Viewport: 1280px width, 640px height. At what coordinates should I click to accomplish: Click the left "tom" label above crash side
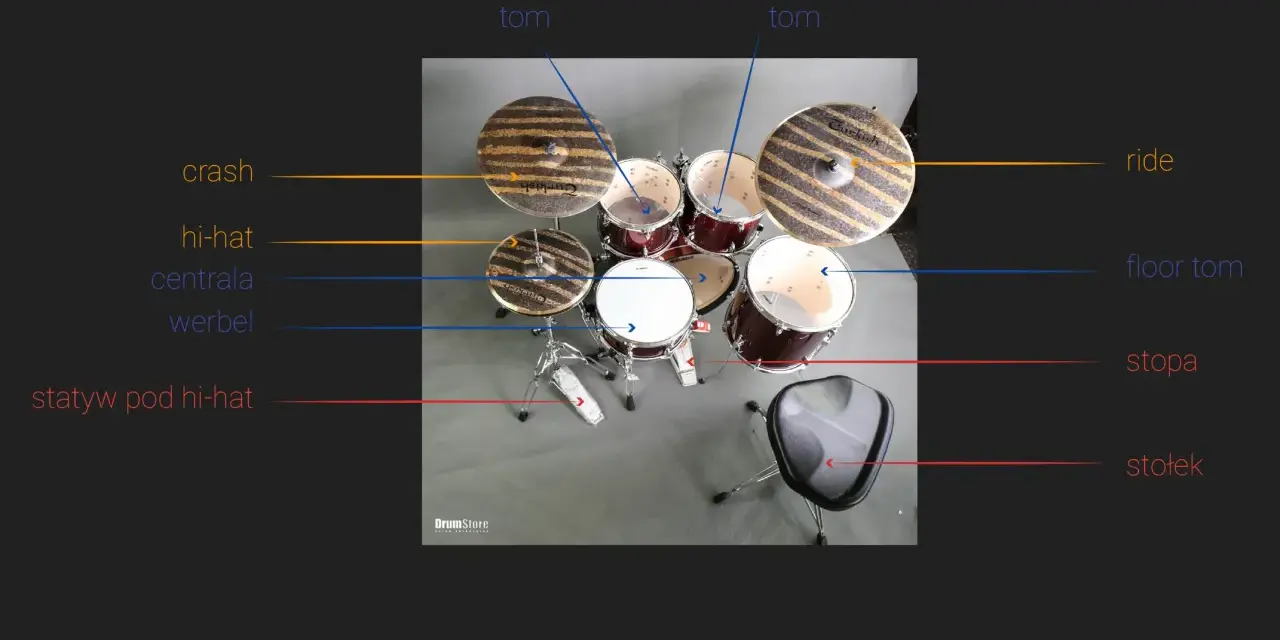[x=525, y=17]
